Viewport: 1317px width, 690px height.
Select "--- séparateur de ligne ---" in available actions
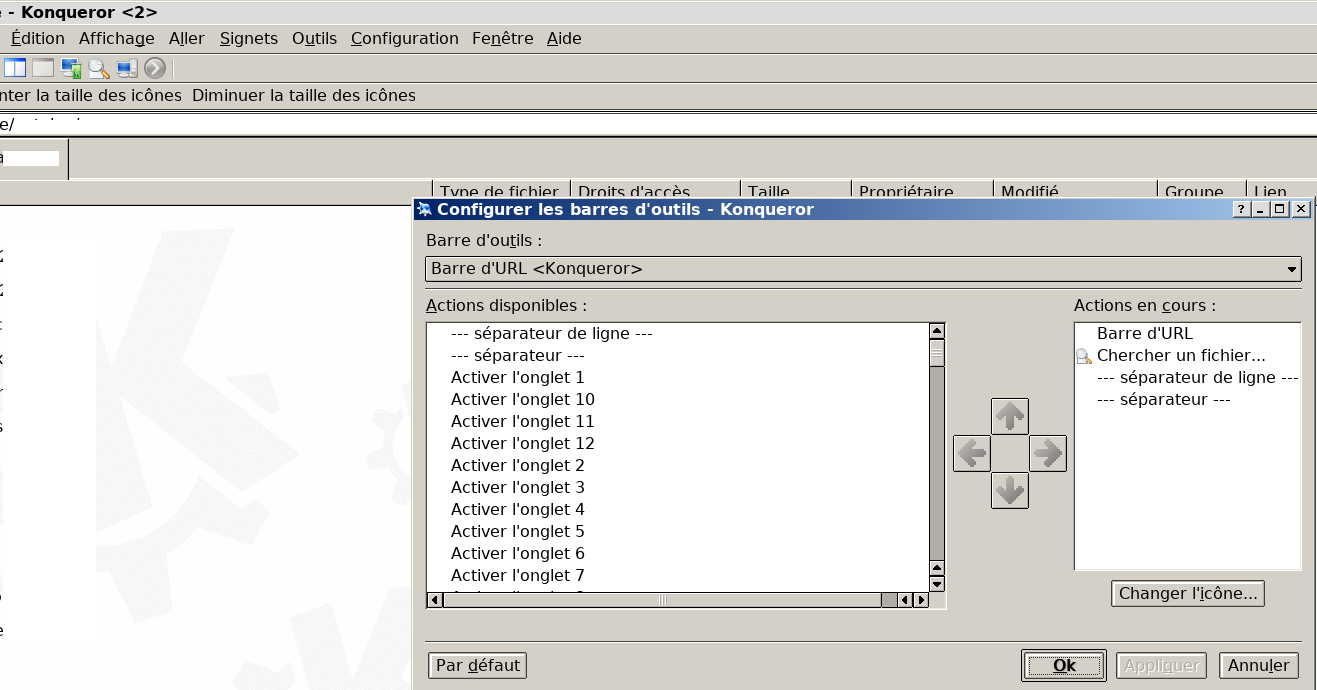click(x=552, y=333)
